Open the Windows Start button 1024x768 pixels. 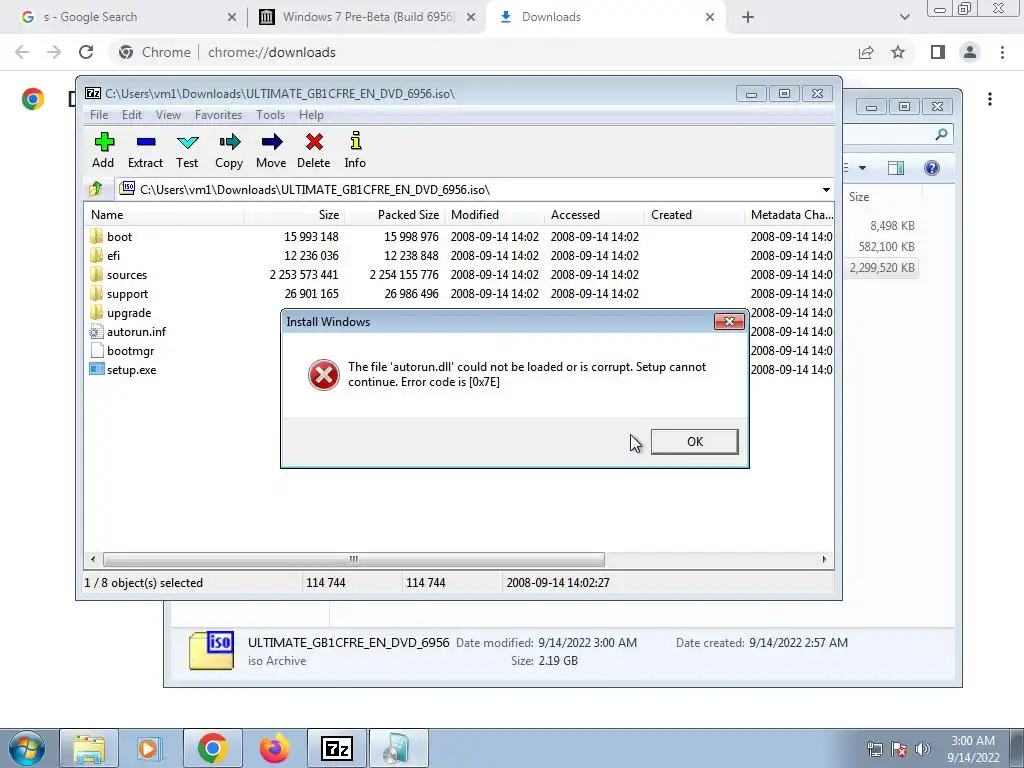tap(25, 748)
